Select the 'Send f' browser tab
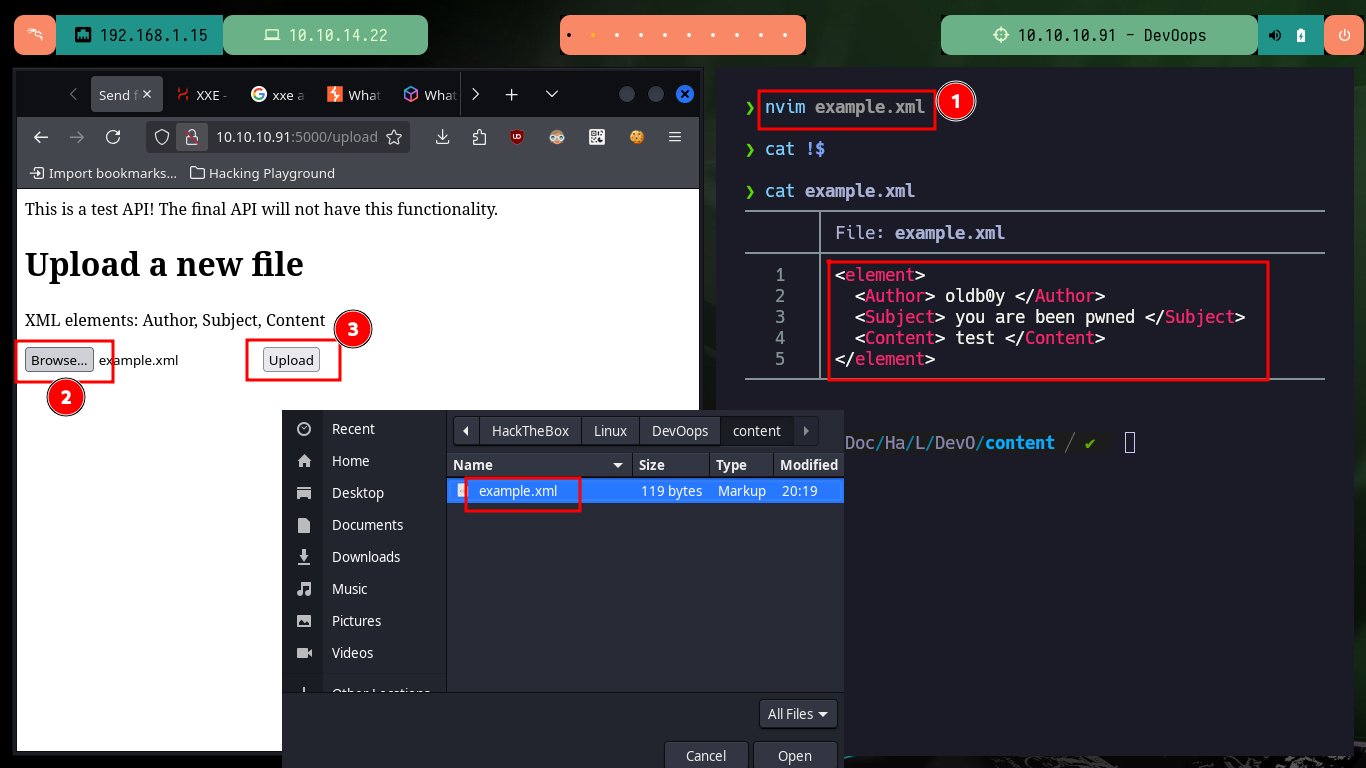 click(126, 94)
